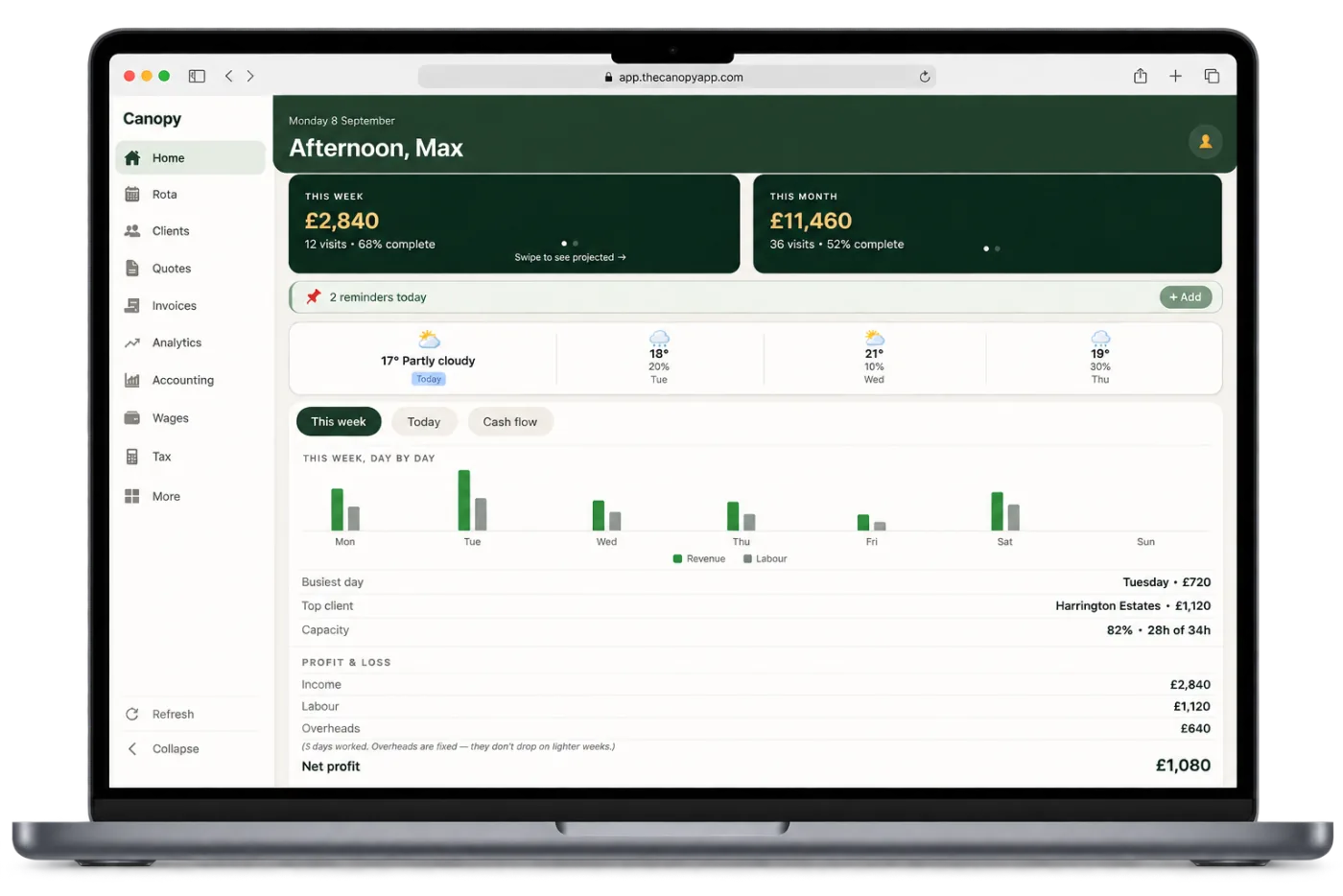Open Invoices via the receipt icon
This screenshot has height=896, width=1343.
(x=132, y=306)
